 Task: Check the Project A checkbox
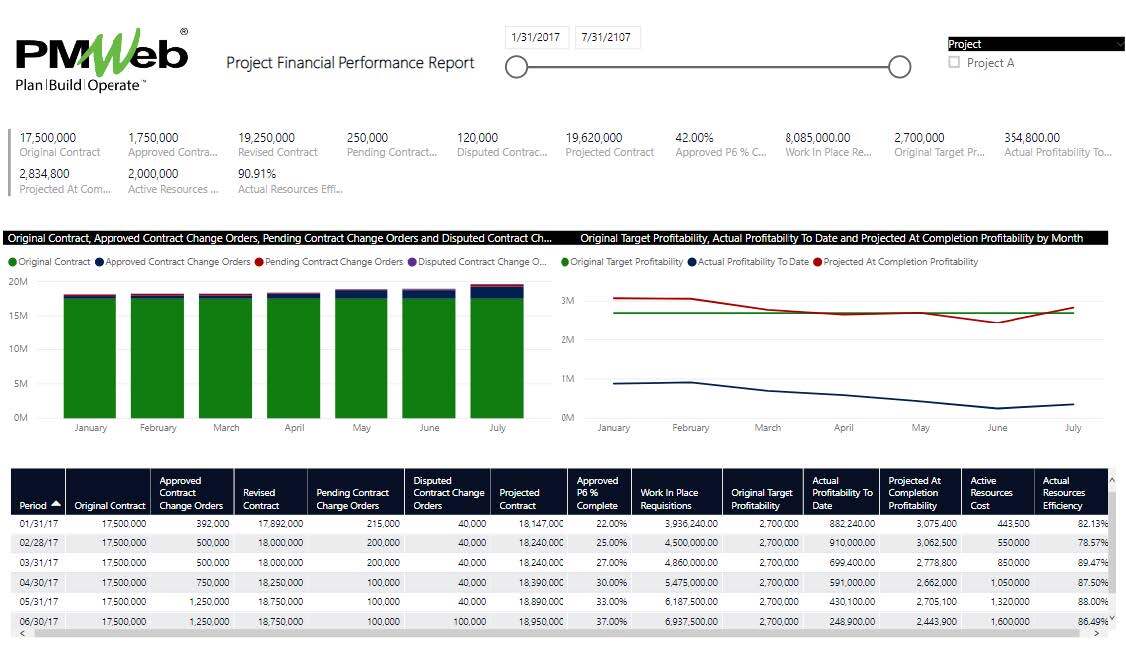point(954,62)
